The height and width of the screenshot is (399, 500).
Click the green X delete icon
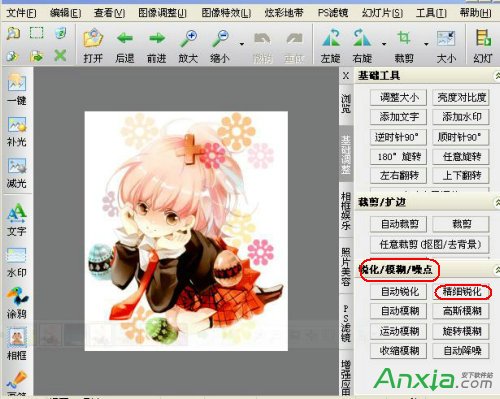coord(60,56)
